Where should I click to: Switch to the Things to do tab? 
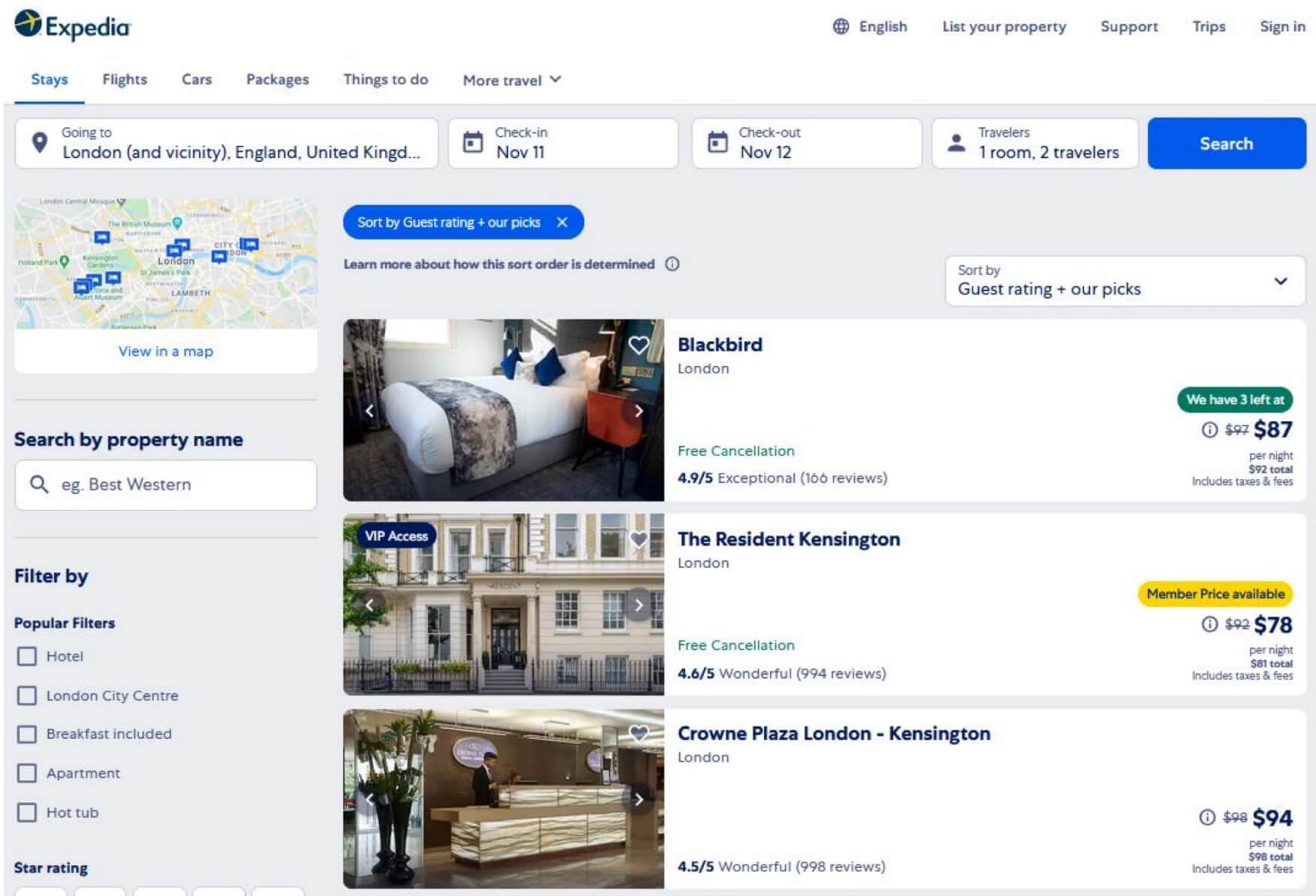386,80
